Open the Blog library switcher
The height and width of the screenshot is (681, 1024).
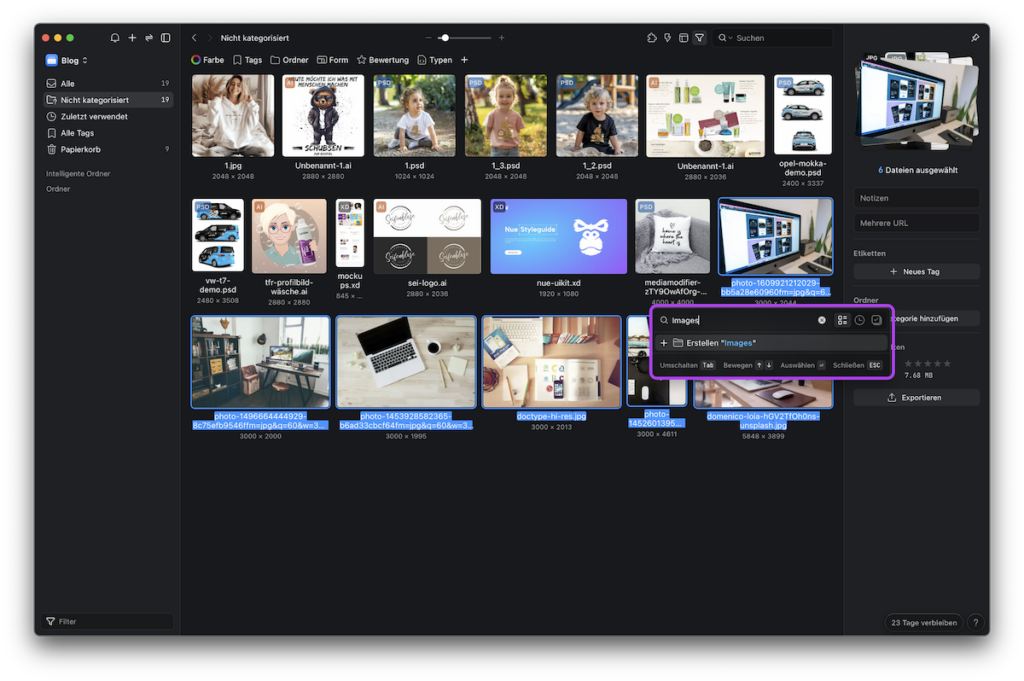(67, 61)
